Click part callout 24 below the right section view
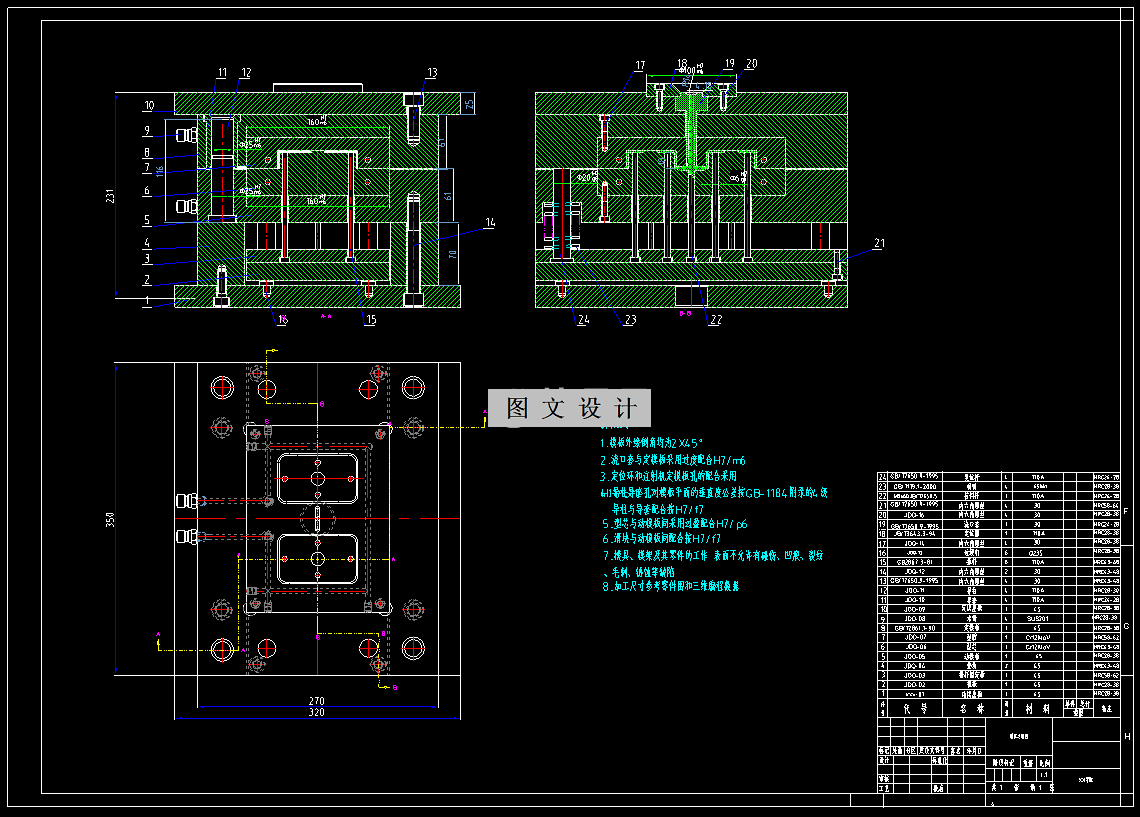This screenshot has width=1140, height=817. pyautogui.click(x=583, y=320)
